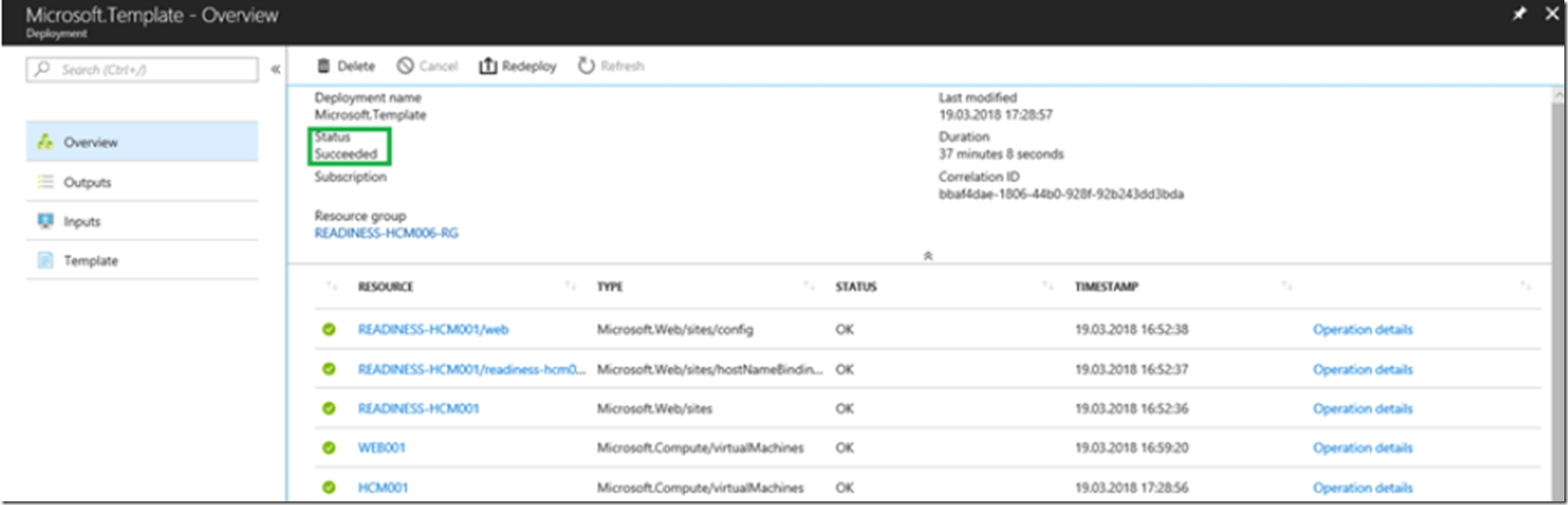Select the '37 minutes 8 seconds' duration
The image size is (1568, 505).
tap(1001, 154)
